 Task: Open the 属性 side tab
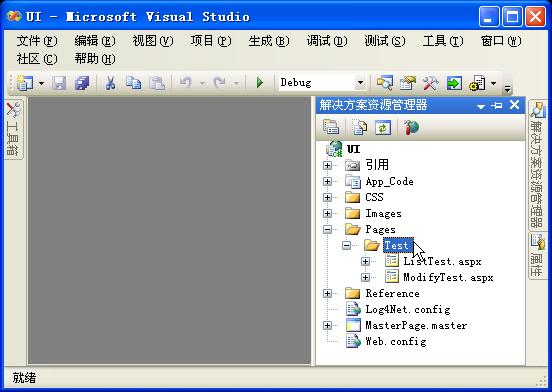(537, 255)
